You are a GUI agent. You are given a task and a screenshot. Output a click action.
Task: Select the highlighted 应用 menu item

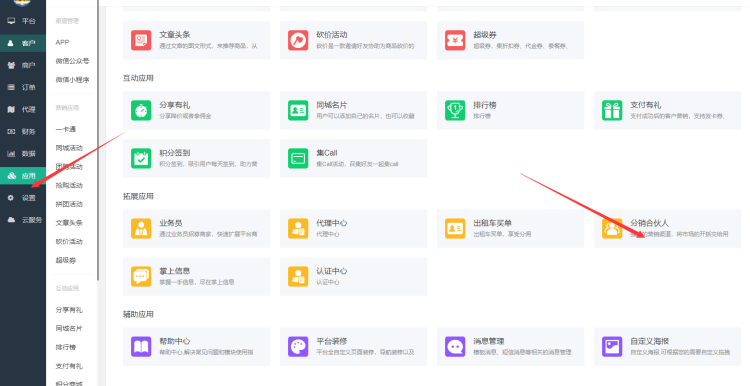[23, 176]
